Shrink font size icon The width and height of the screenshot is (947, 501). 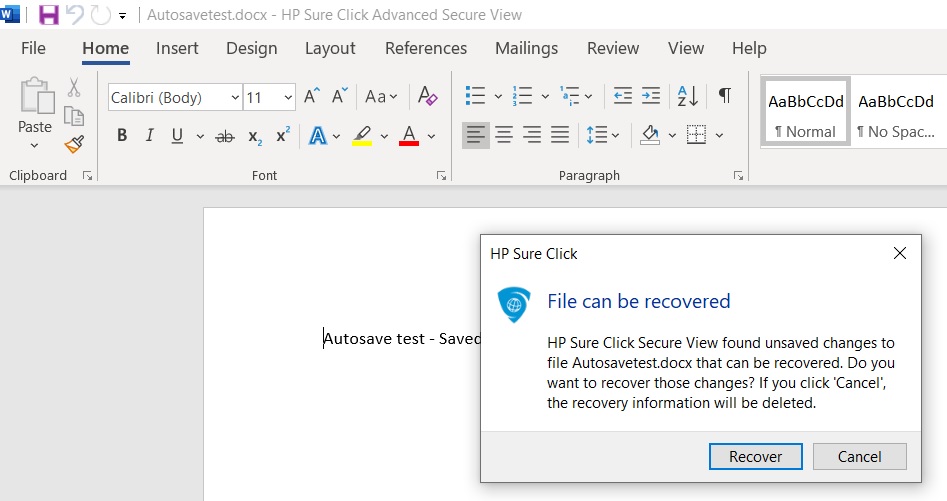click(x=340, y=96)
